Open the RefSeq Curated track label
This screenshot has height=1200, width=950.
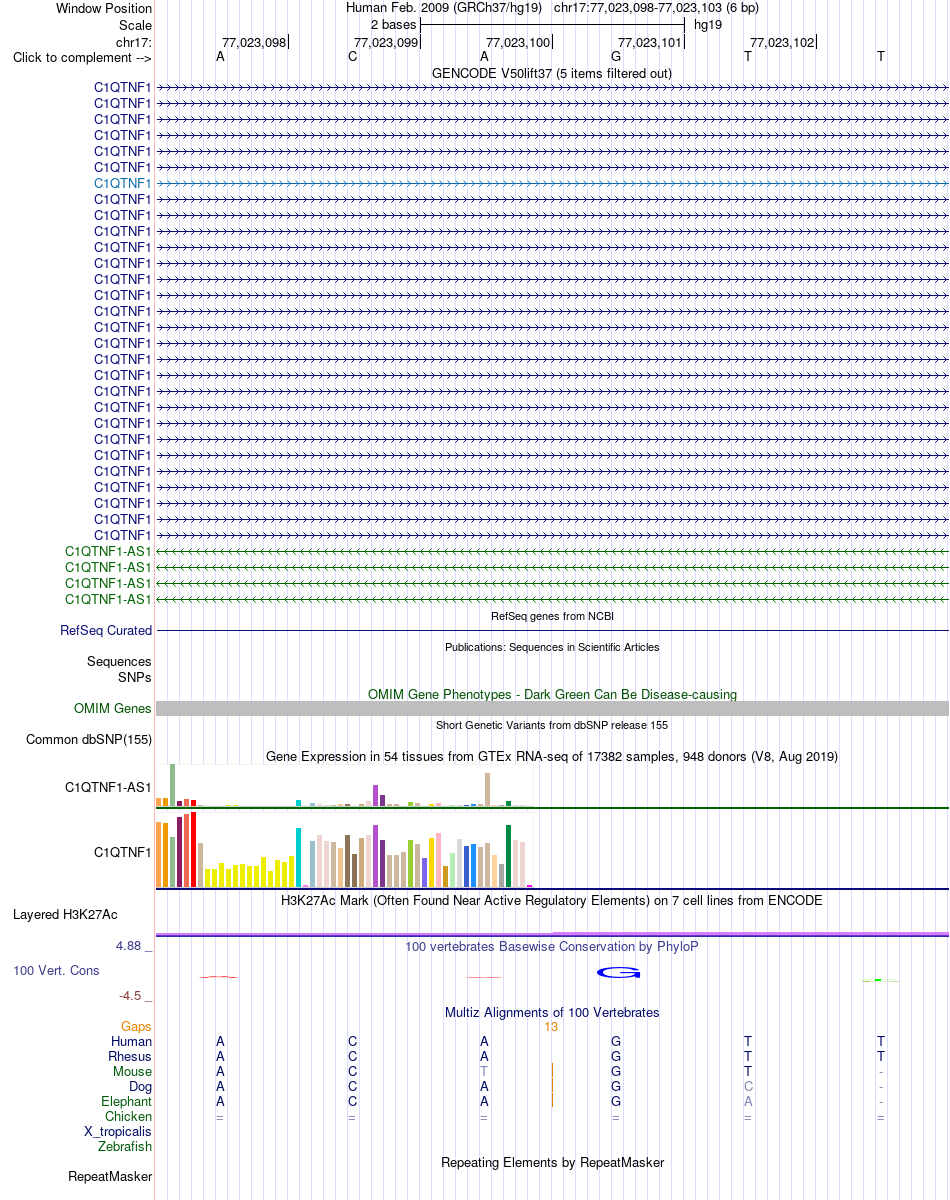[x=106, y=631]
